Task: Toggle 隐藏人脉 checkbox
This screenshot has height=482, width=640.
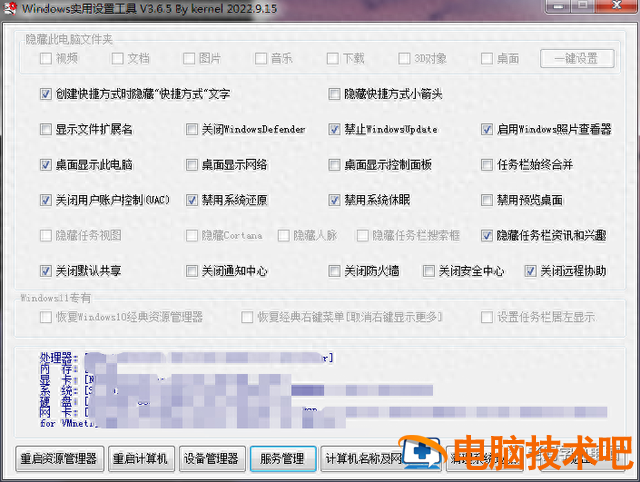Action: coord(284,235)
